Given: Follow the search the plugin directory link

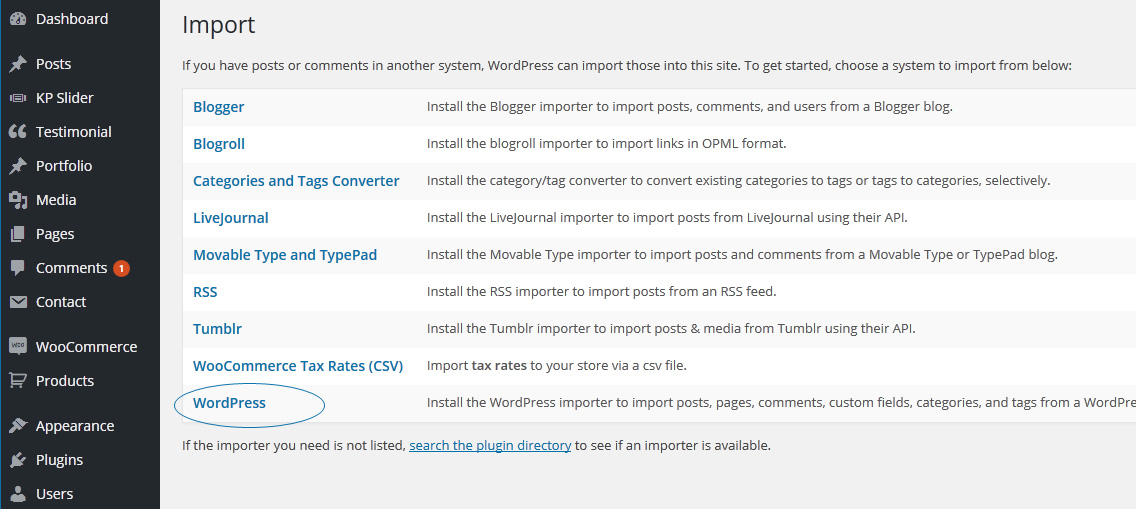Looking at the screenshot, I should coord(490,445).
